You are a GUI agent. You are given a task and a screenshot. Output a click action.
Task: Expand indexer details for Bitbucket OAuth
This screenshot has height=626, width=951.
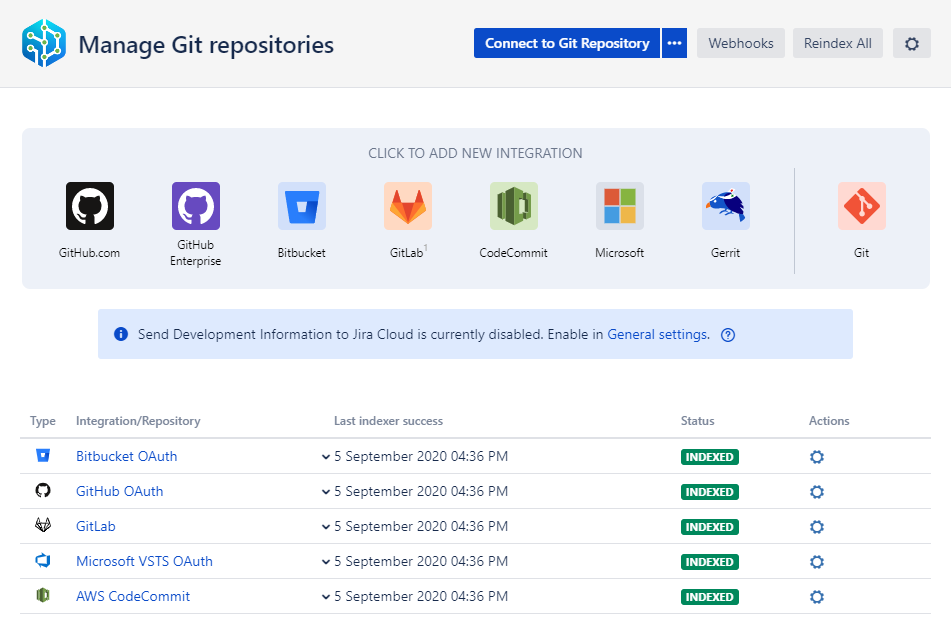point(326,457)
